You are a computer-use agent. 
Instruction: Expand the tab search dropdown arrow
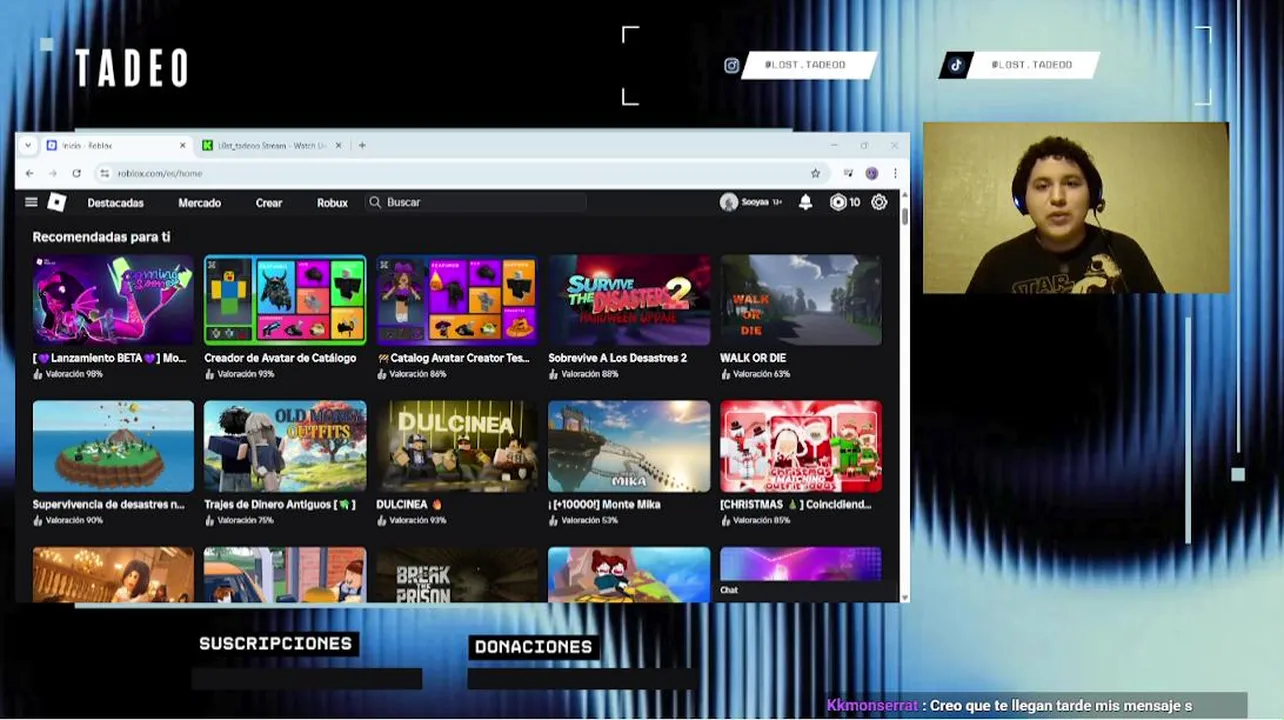(28, 145)
